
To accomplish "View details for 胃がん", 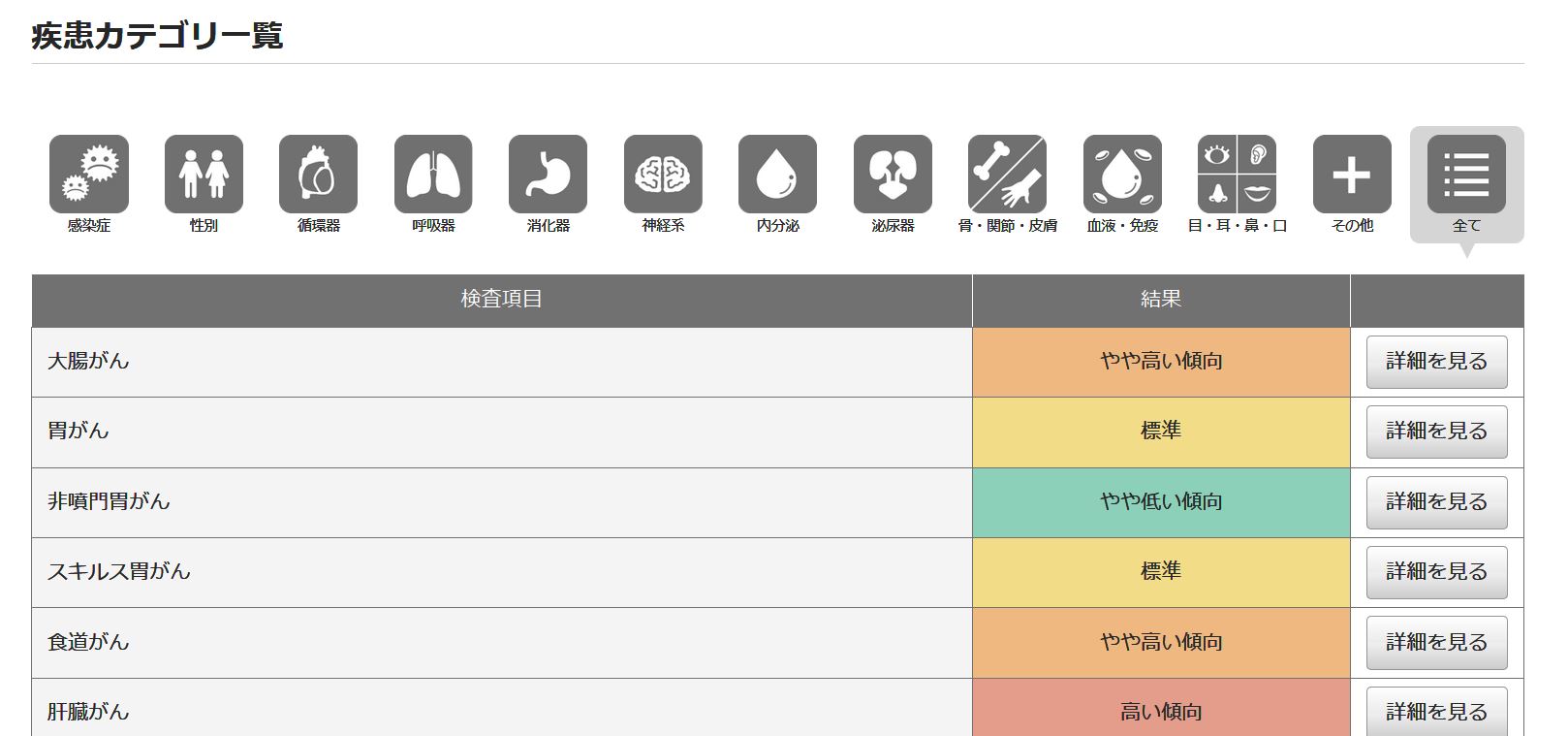I will [x=1437, y=432].
